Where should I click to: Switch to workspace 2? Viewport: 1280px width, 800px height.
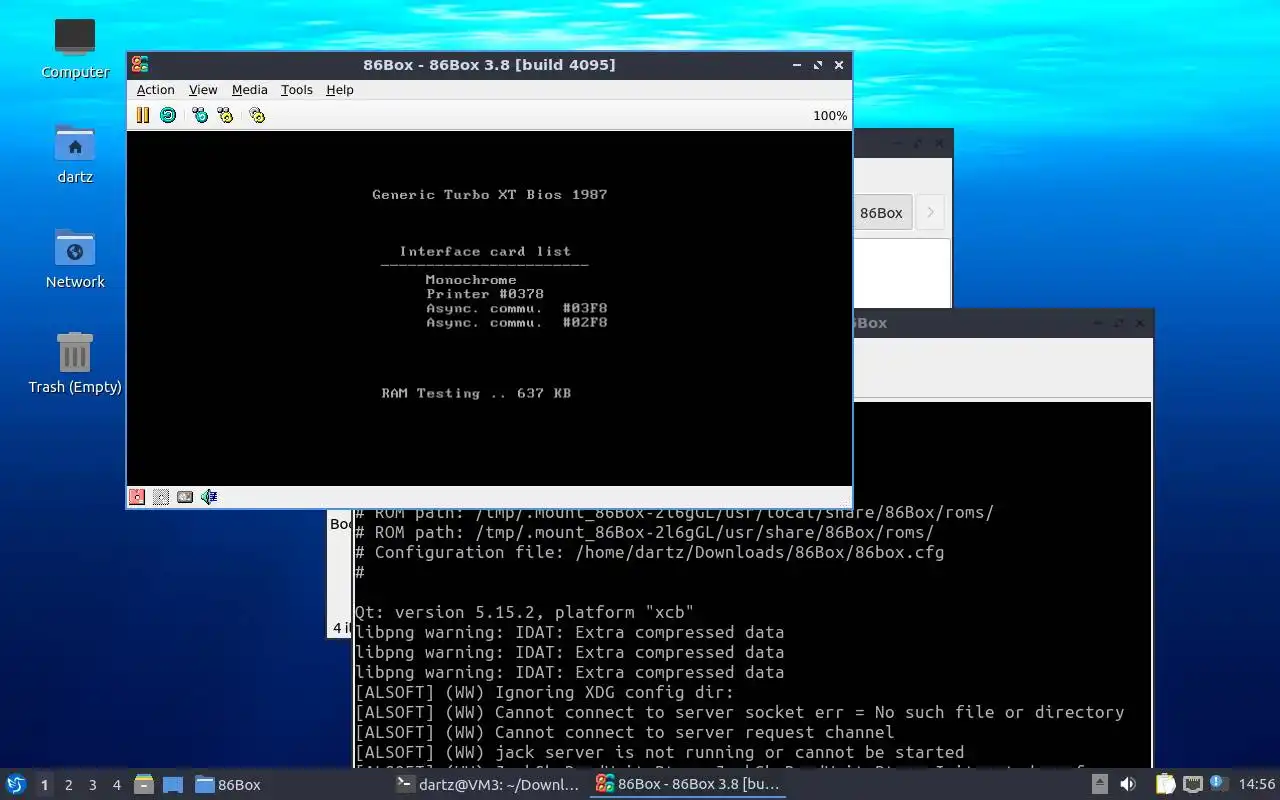pyautogui.click(x=69, y=785)
